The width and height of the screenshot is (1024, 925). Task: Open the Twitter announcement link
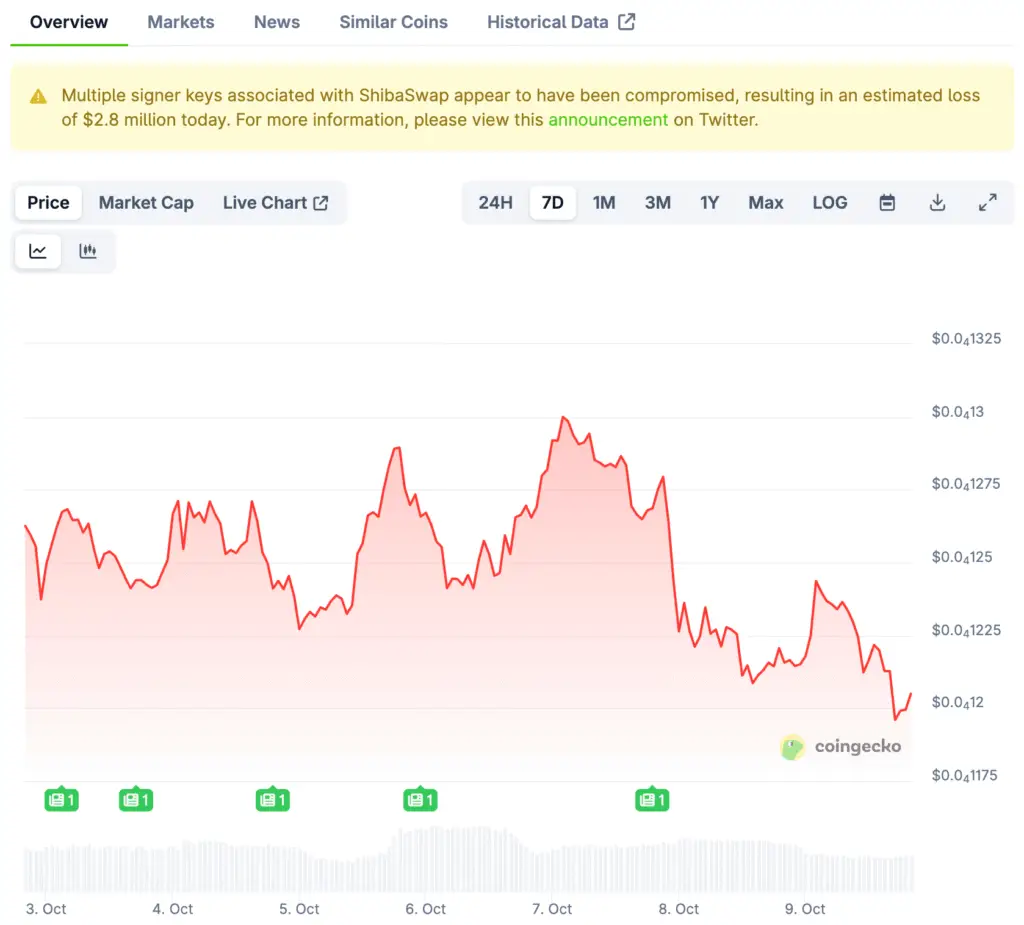(608, 120)
